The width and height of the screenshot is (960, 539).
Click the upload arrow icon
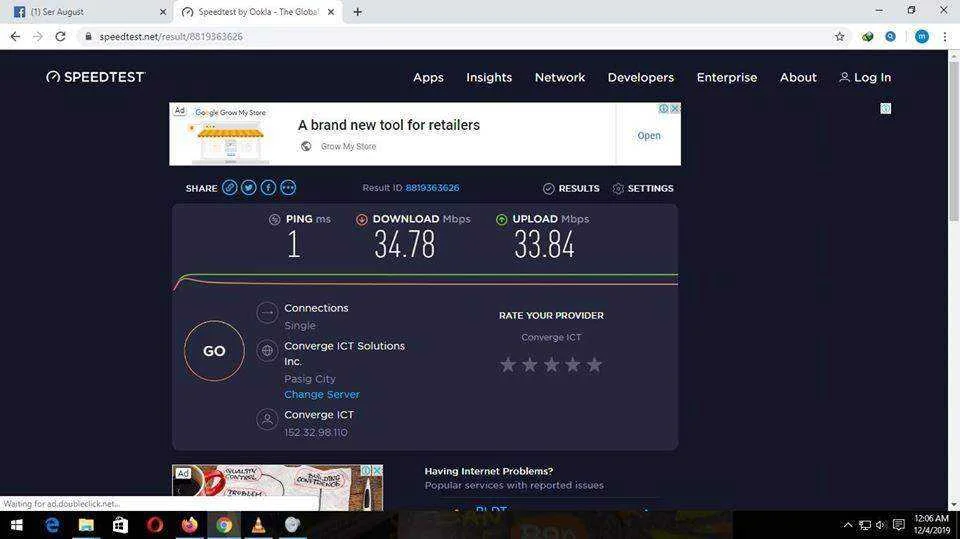pyautogui.click(x=501, y=219)
